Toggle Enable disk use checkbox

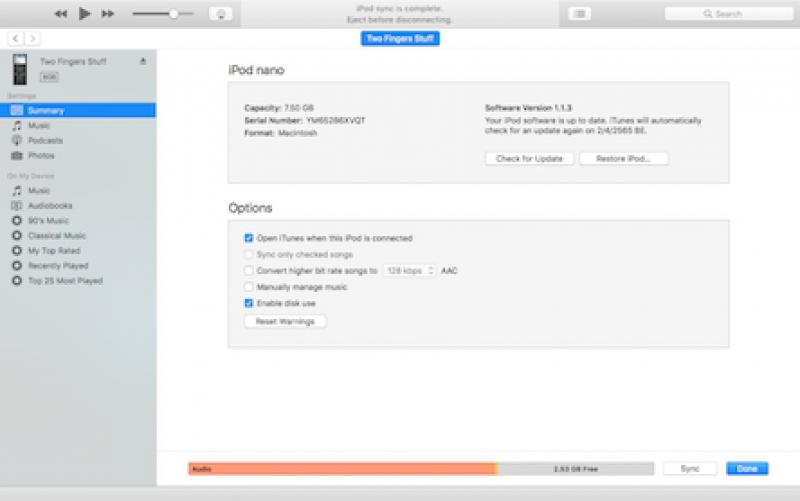click(x=248, y=304)
